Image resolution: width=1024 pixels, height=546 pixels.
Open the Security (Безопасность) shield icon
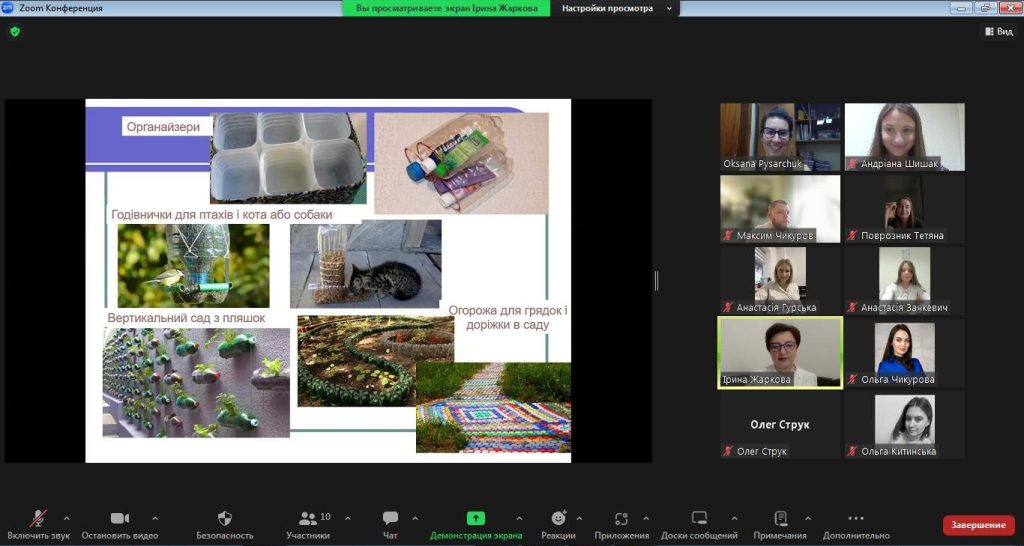[x=224, y=518]
